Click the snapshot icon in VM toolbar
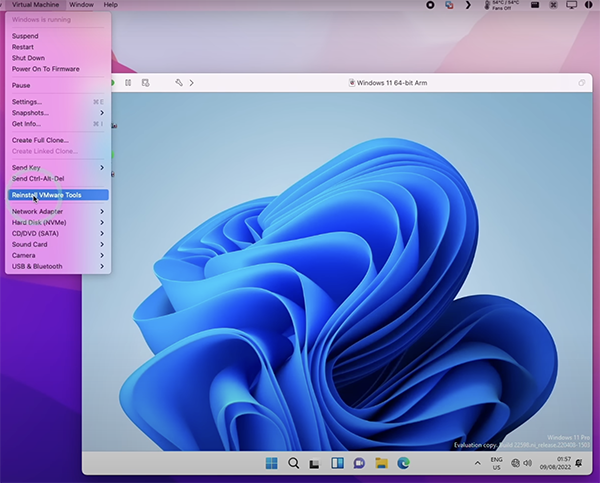The width and height of the screenshot is (600, 483). tap(145, 83)
